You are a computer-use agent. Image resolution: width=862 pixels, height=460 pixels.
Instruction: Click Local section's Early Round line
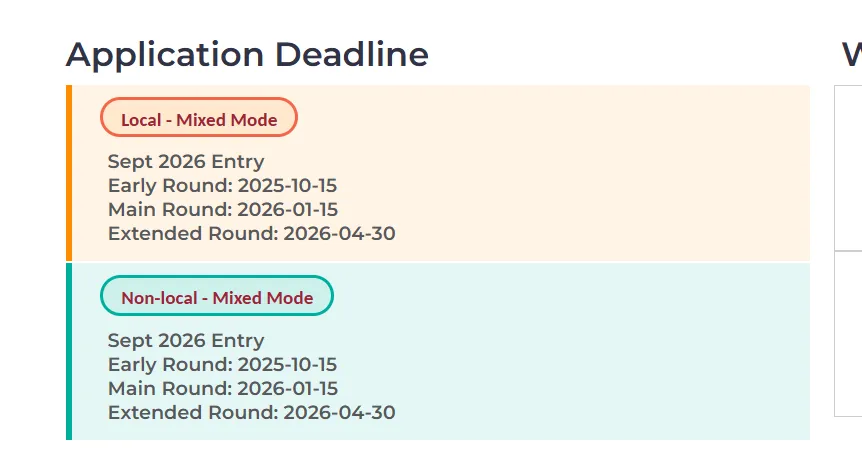[222, 186]
